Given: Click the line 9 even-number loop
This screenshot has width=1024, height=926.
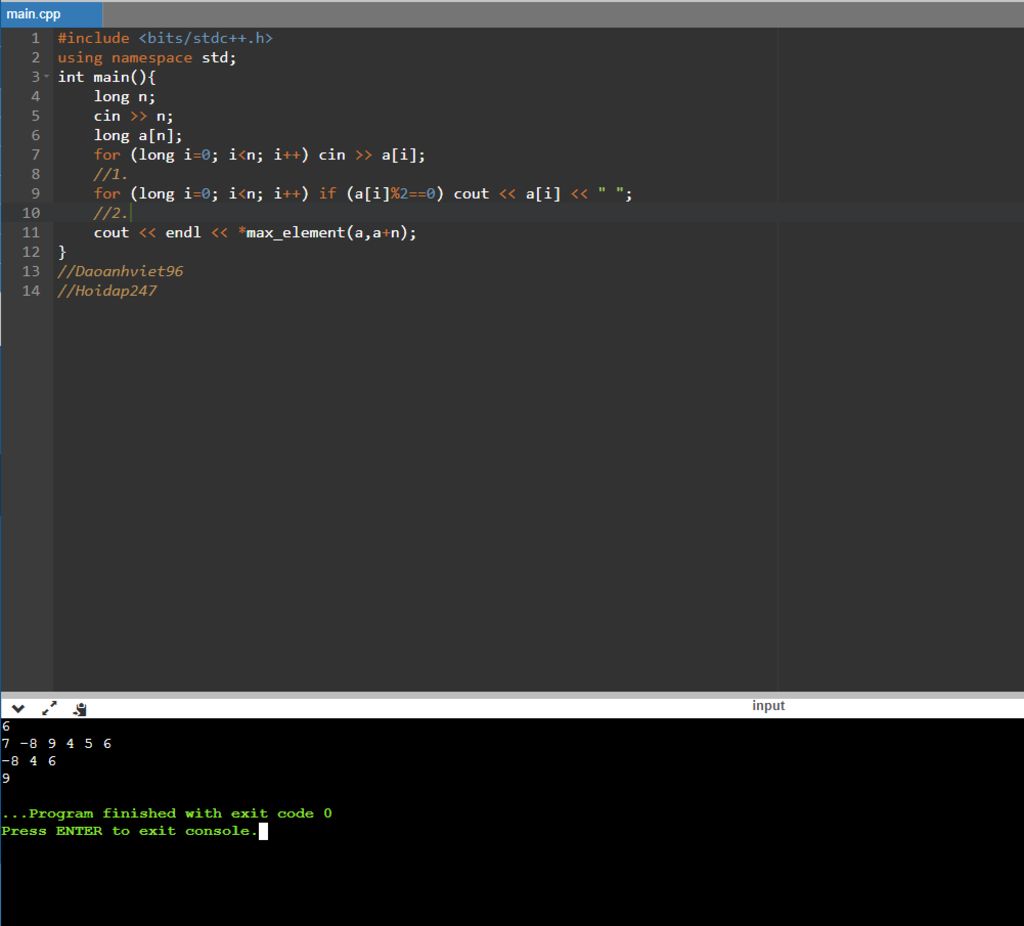Looking at the screenshot, I should pyautogui.click(x=362, y=193).
